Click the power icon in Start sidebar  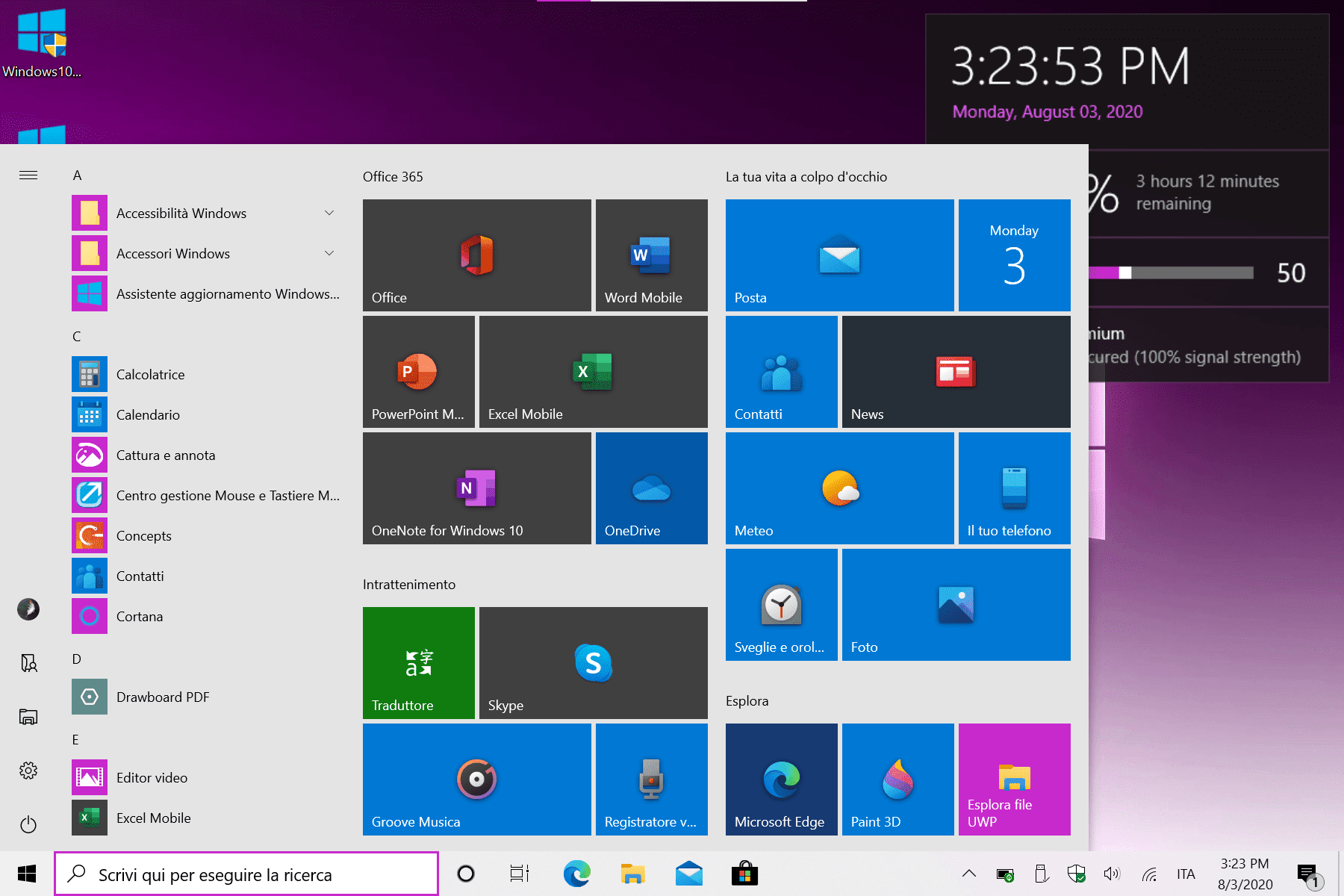tap(28, 824)
